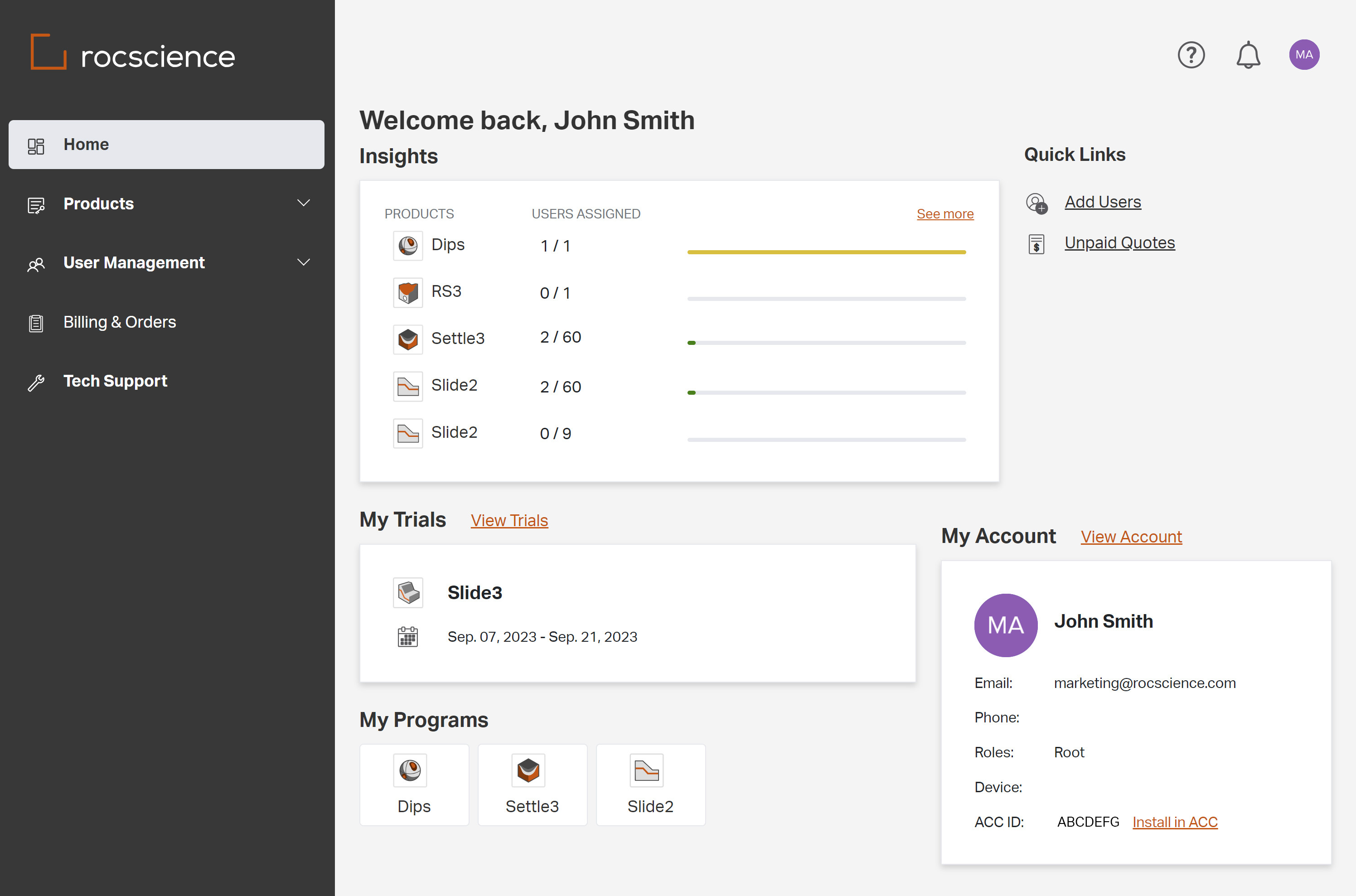
Task: Click the Tech Support wrench icon
Action: coord(36,383)
